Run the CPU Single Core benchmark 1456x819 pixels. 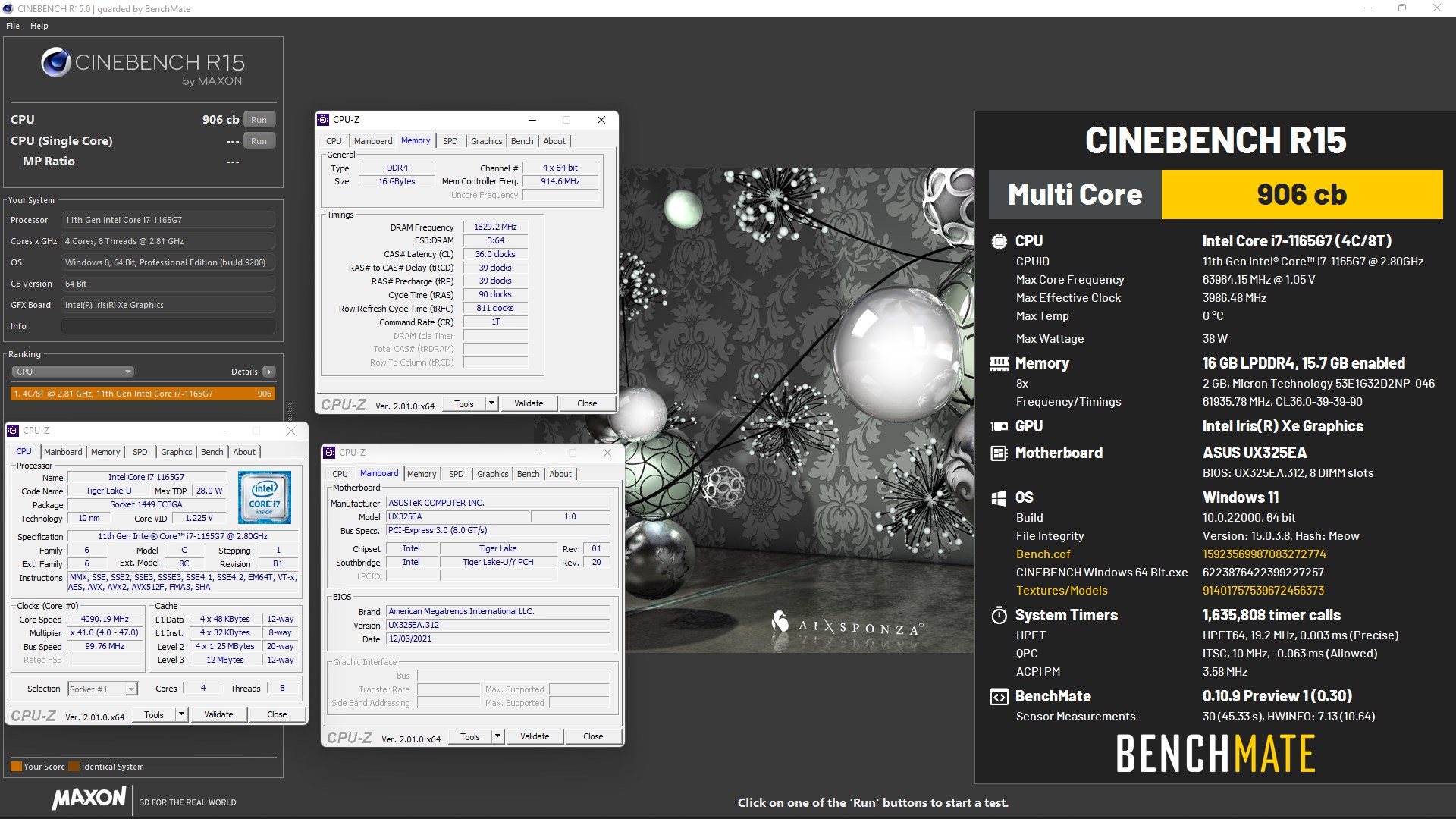259,141
